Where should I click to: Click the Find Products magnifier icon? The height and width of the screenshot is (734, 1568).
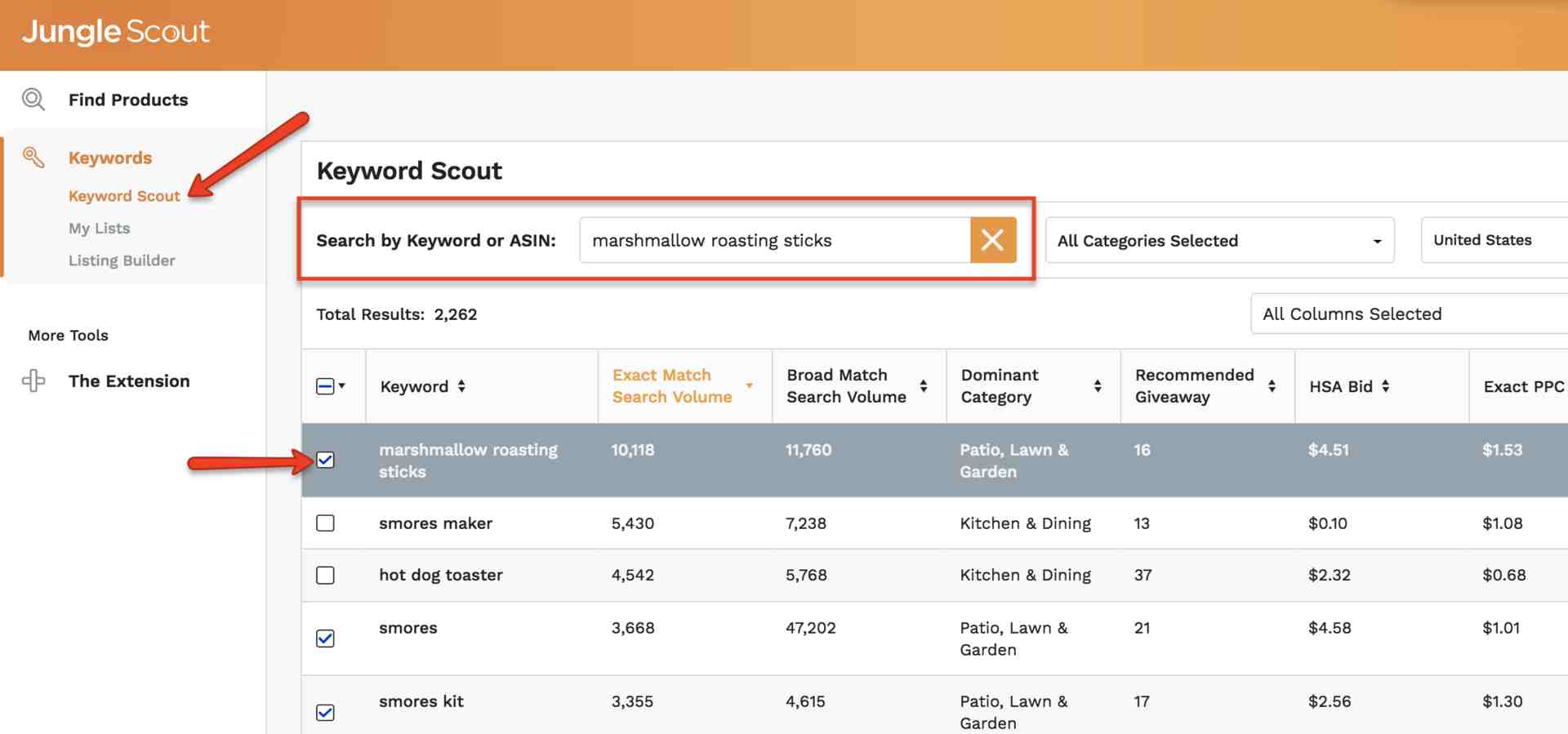click(x=33, y=100)
